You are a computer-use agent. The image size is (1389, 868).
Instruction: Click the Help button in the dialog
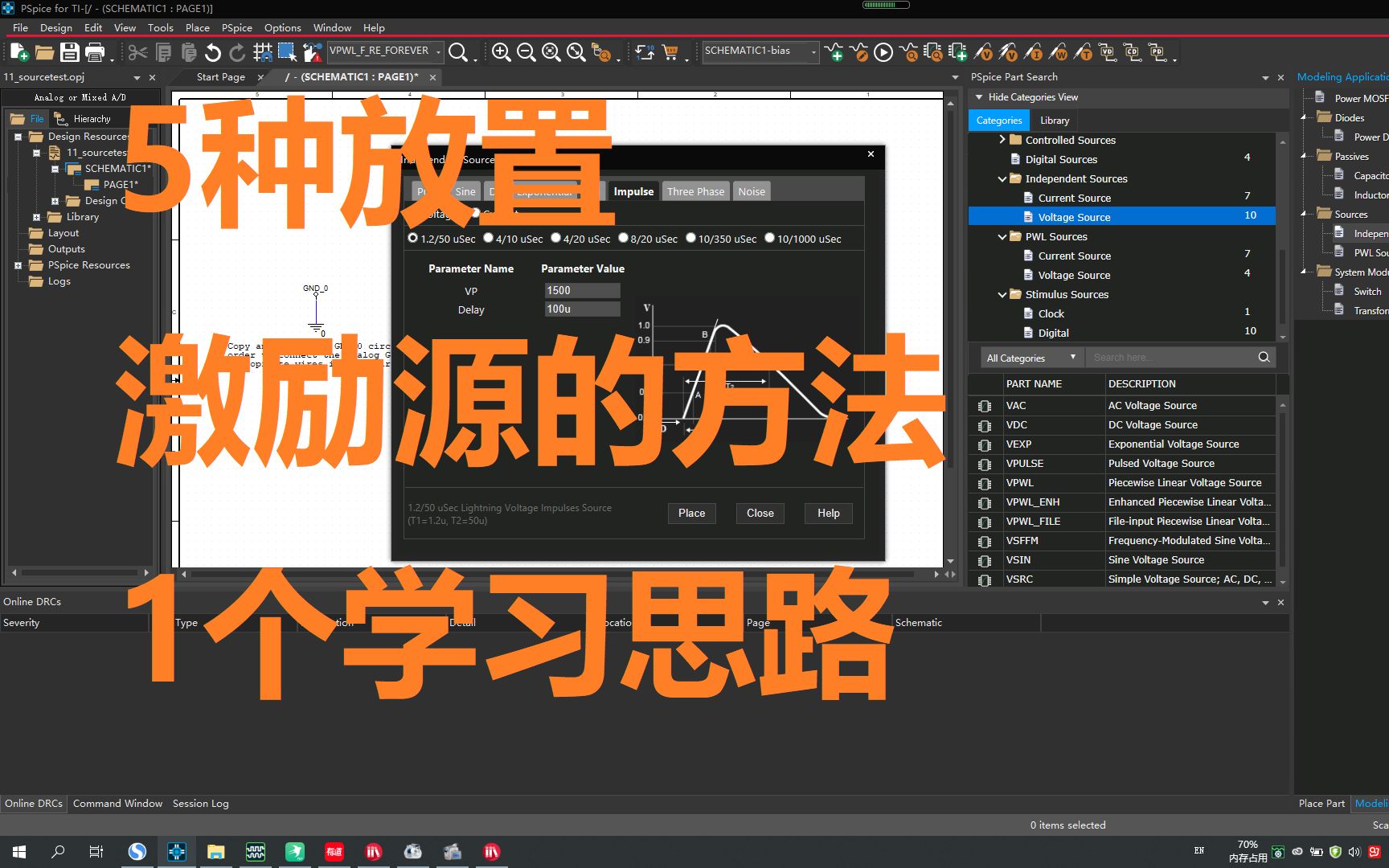tap(828, 513)
